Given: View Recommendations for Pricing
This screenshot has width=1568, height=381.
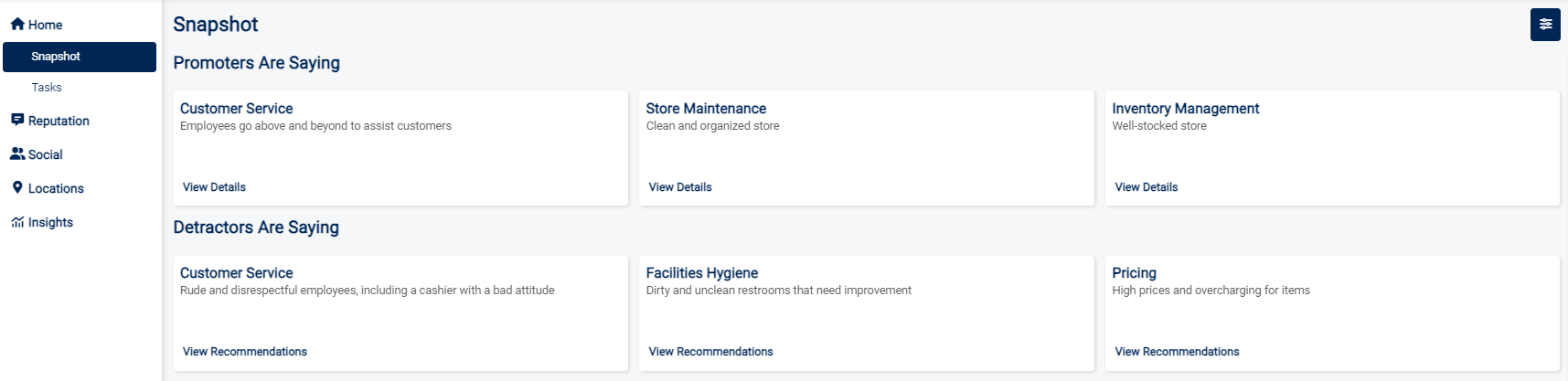Looking at the screenshot, I should click(1178, 352).
